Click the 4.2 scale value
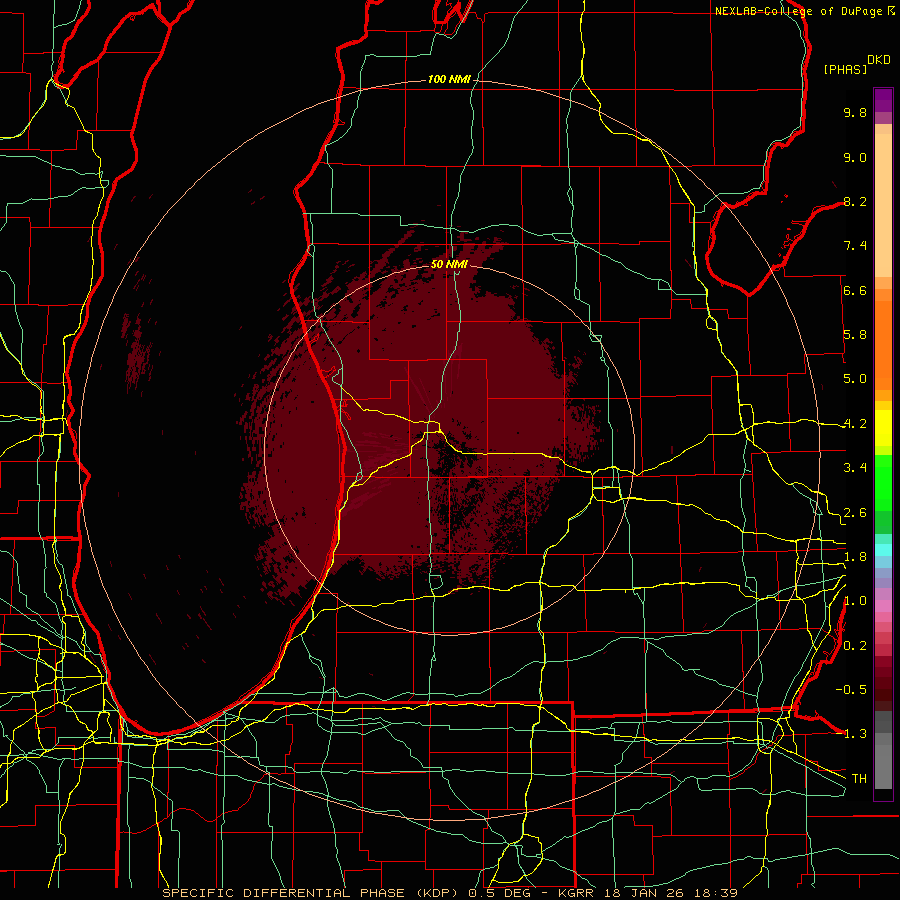Image resolution: width=900 pixels, height=900 pixels. [855, 424]
